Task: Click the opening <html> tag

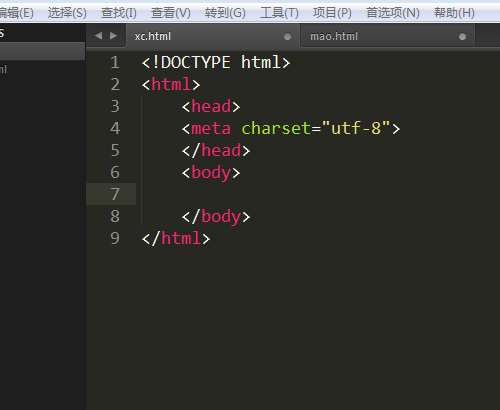Action: tap(171, 84)
